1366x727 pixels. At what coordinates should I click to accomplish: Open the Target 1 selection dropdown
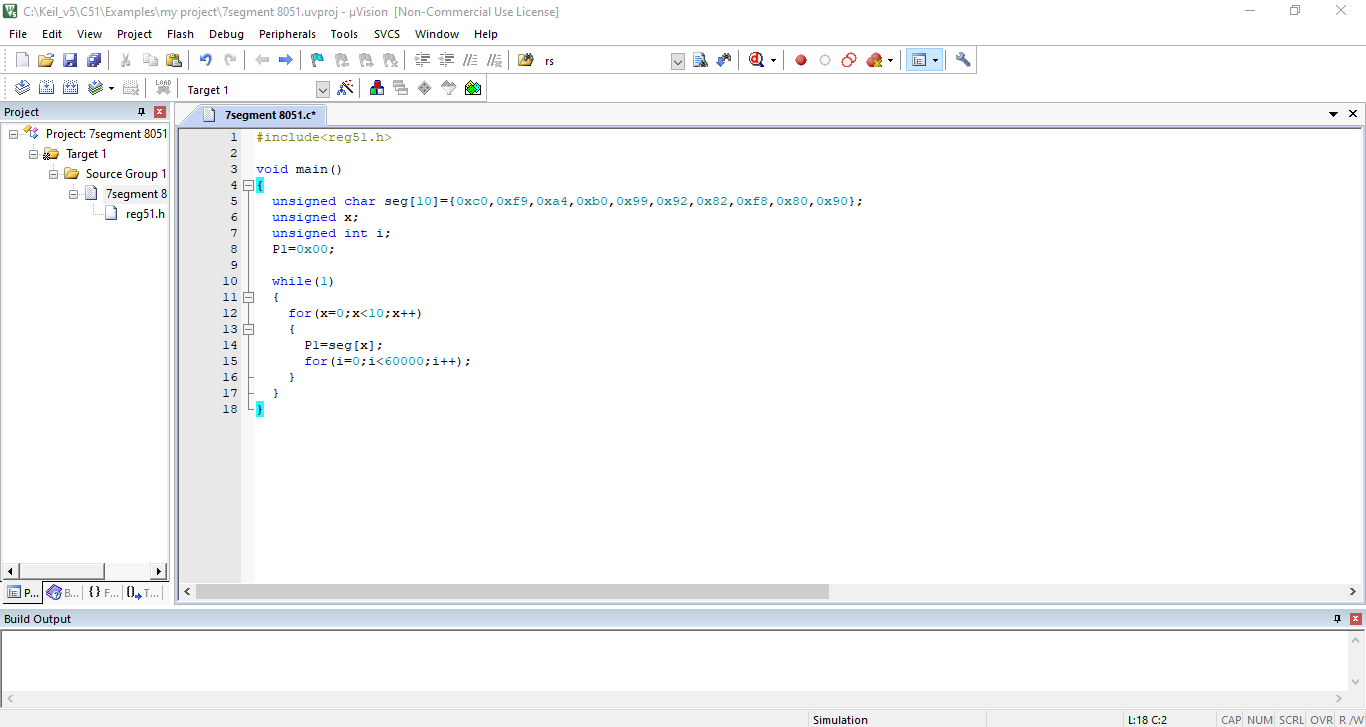(322, 88)
